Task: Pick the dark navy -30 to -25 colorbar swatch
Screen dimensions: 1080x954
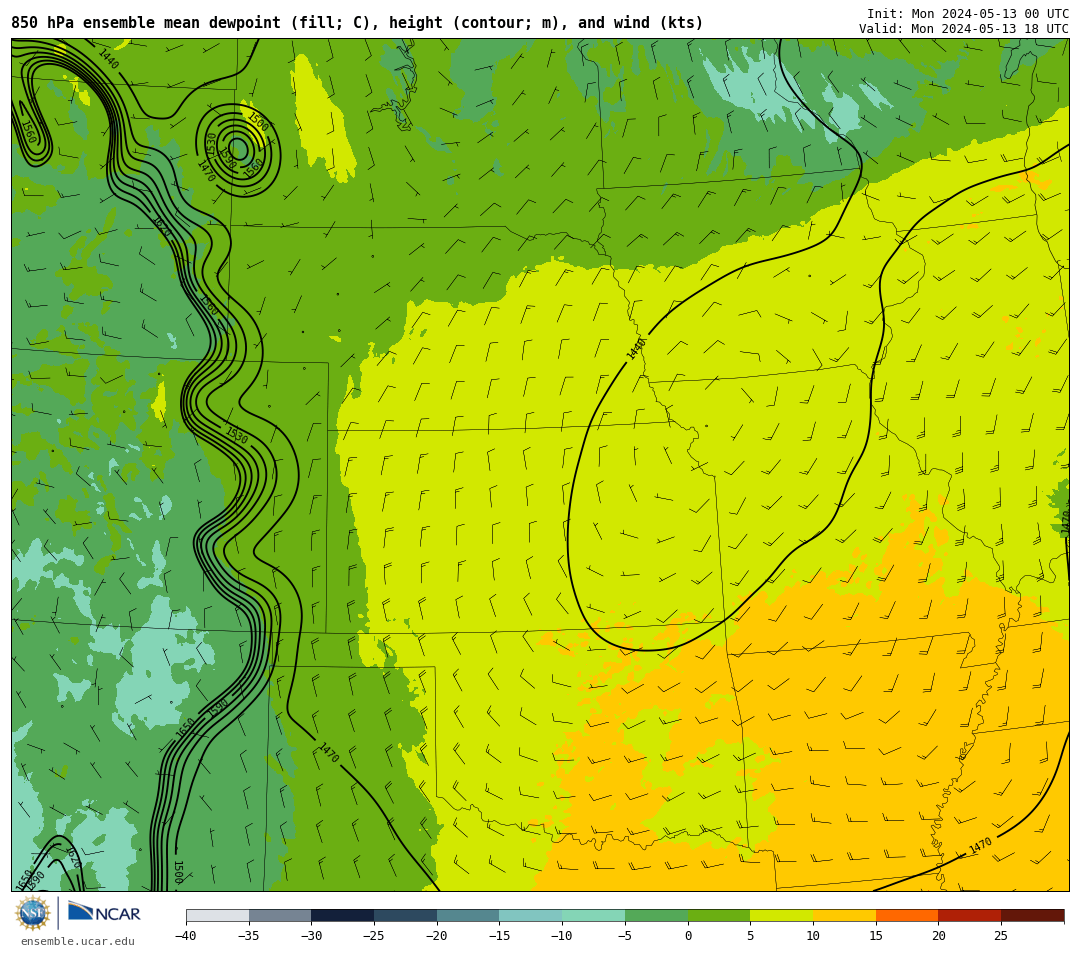Action: pos(343,915)
